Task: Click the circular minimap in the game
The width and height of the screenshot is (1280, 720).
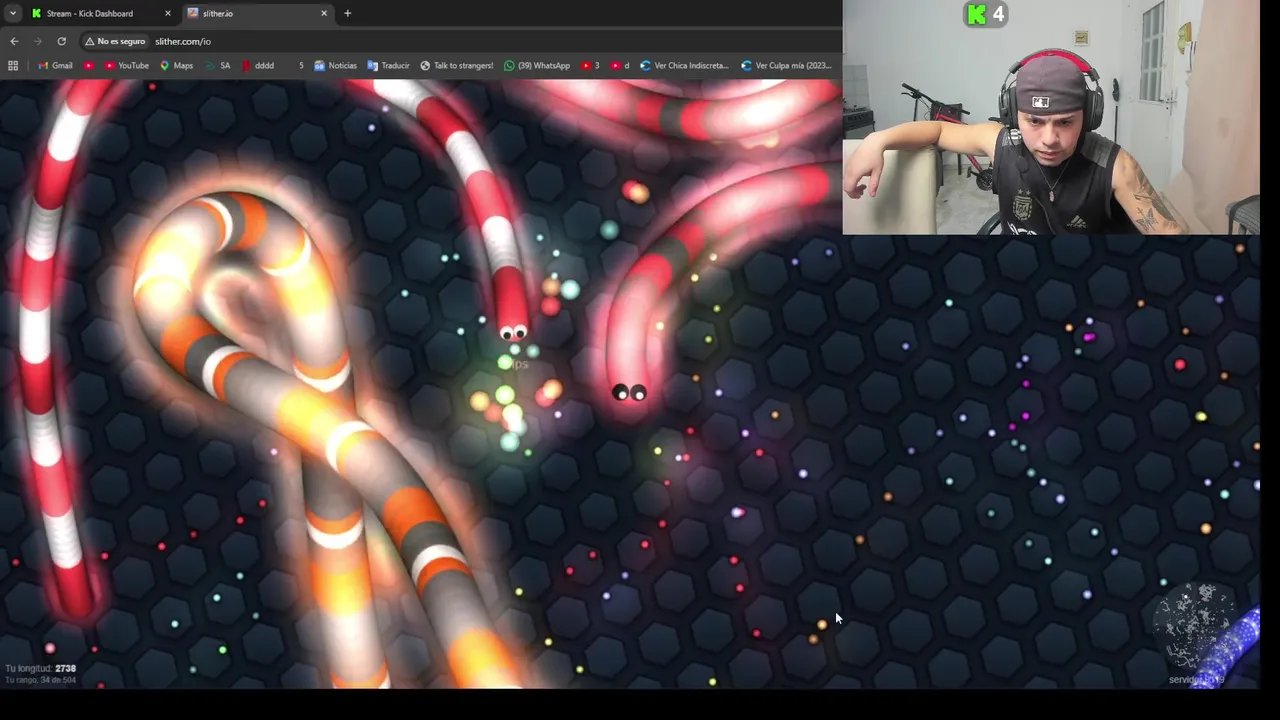Action: (1198, 627)
